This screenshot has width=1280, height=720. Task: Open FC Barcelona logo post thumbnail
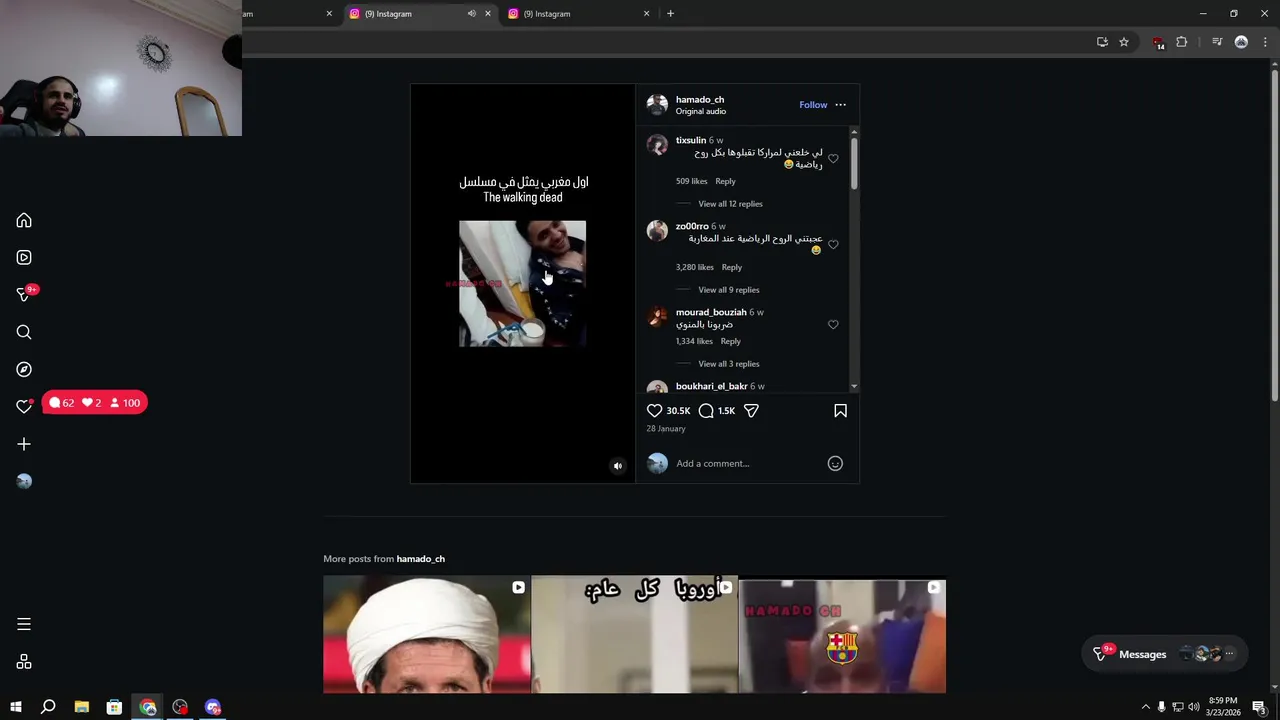coord(842,634)
